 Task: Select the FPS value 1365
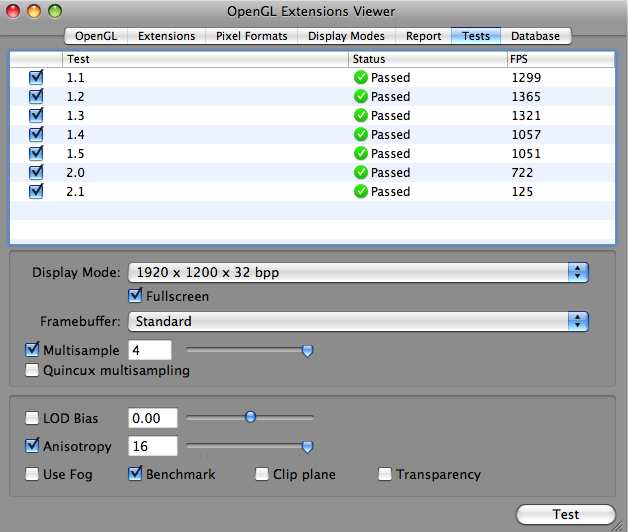point(526,97)
